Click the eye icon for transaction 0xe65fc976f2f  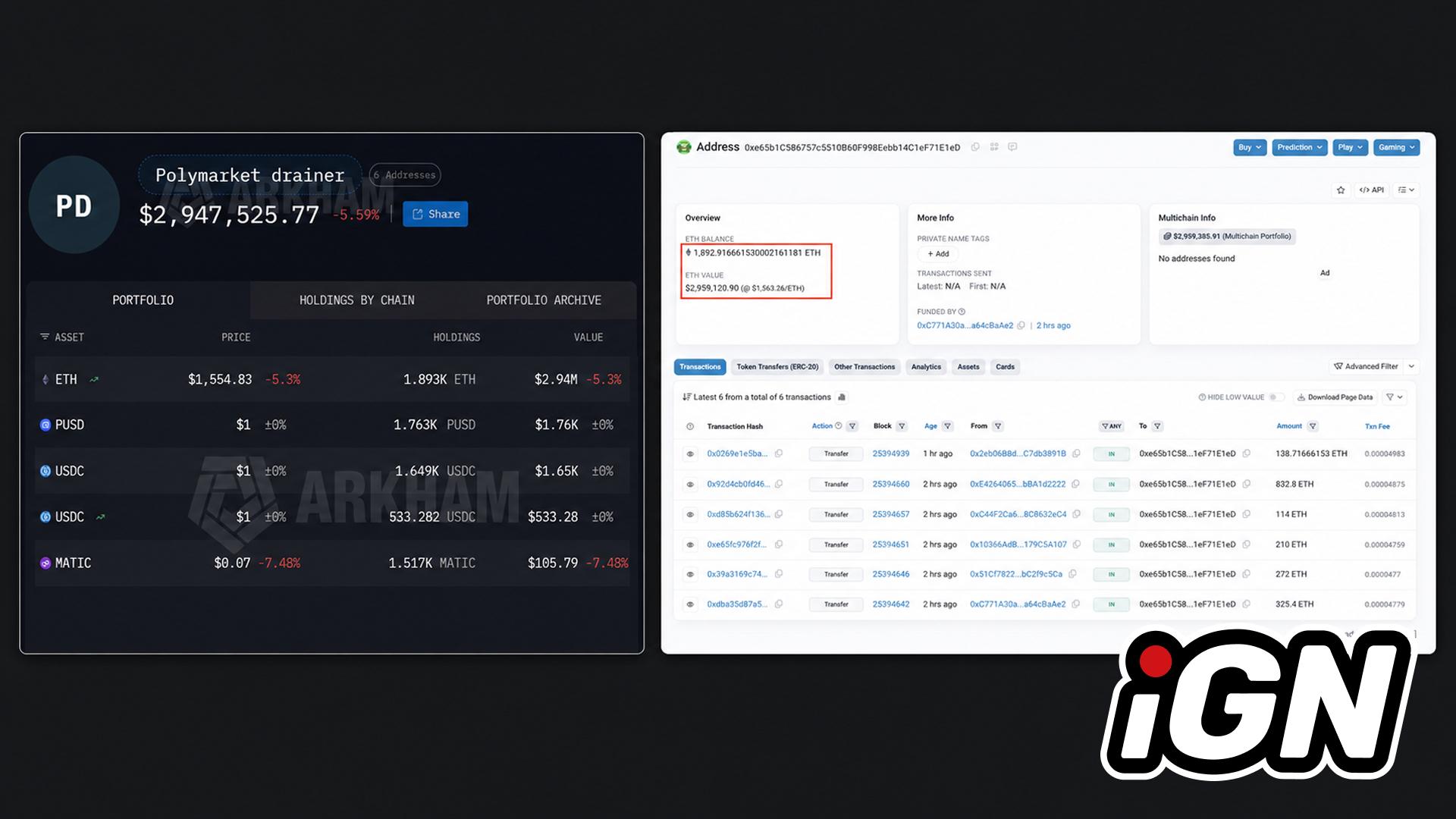[x=690, y=544]
